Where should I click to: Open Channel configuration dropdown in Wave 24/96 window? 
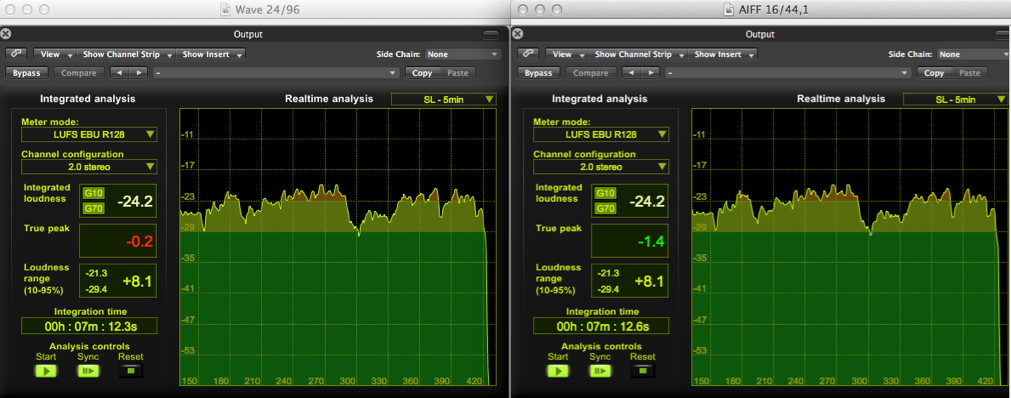[x=89, y=166]
